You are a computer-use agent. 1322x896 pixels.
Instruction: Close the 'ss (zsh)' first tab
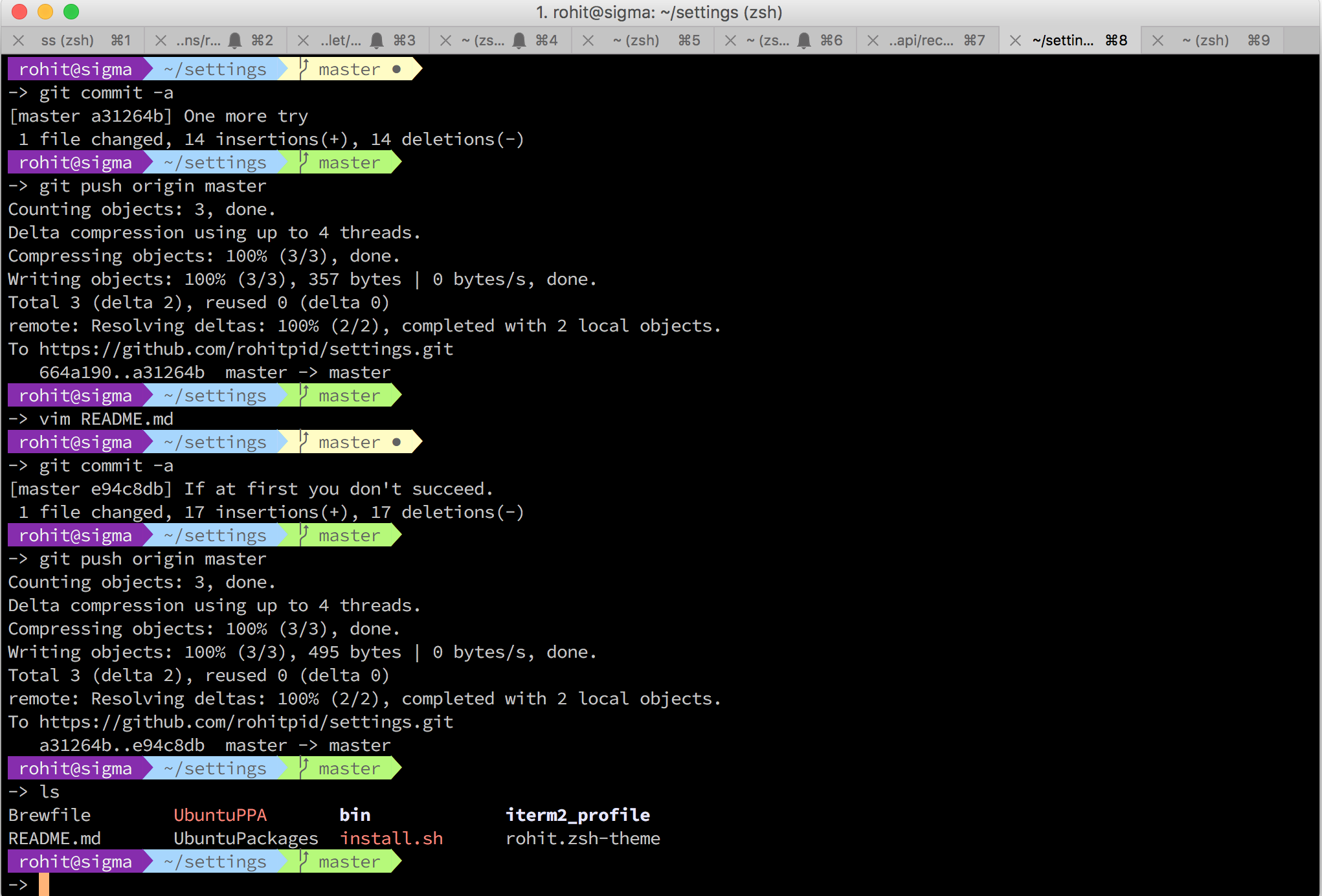[x=19, y=41]
